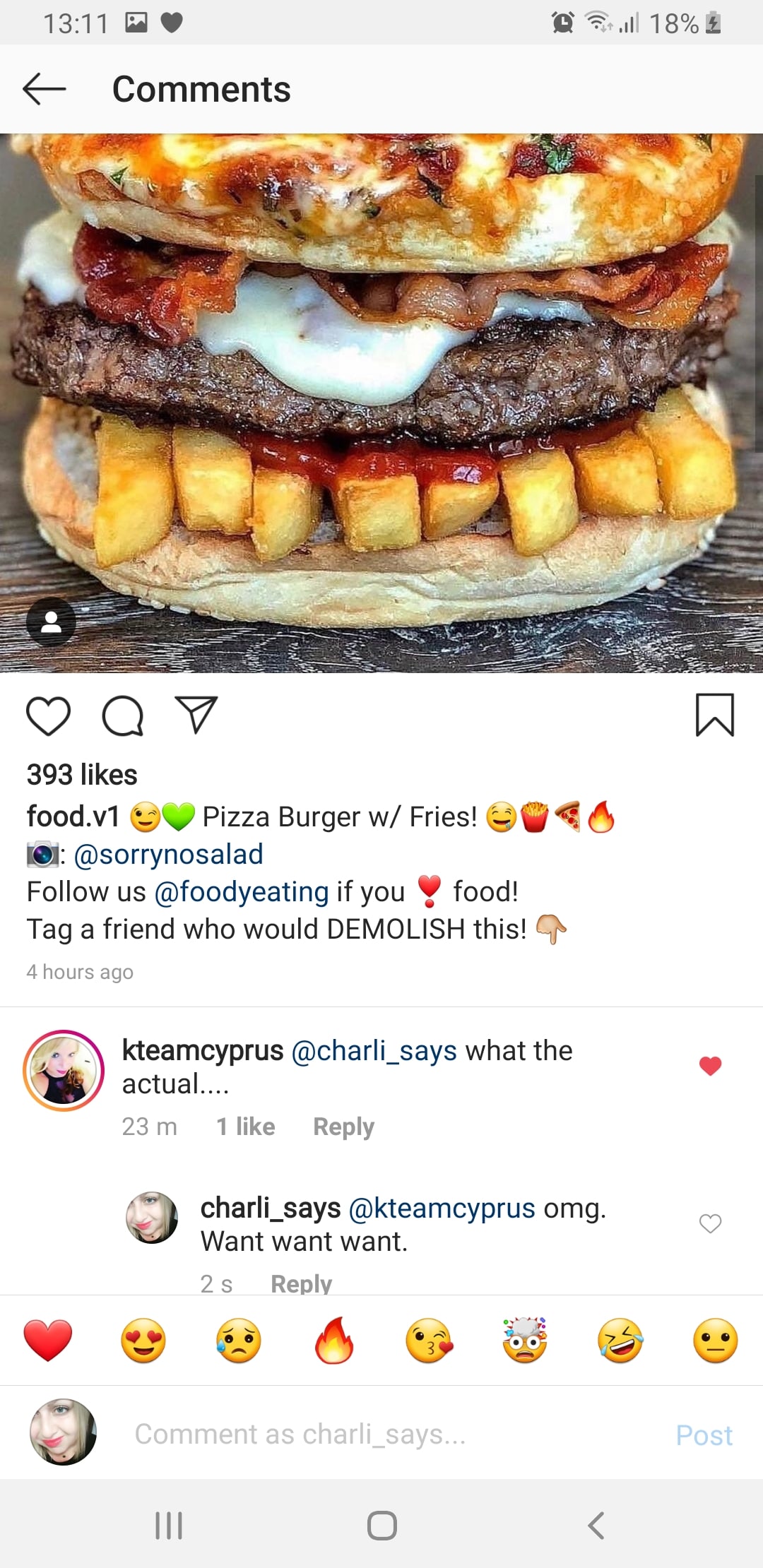The width and height of the screenshot is (763, 1568).
Task: Like charli_says's reply with the heart
Action: 710,1223
